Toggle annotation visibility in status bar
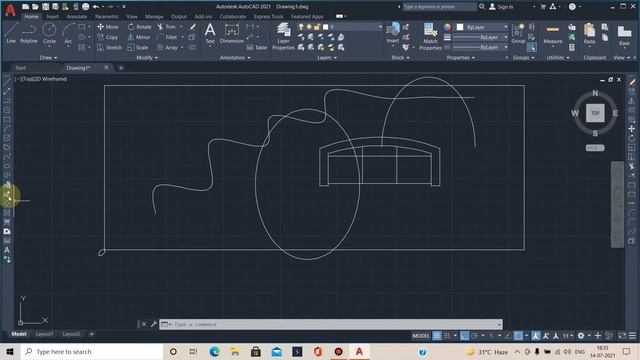640x360 pixels. coord(536,336)
